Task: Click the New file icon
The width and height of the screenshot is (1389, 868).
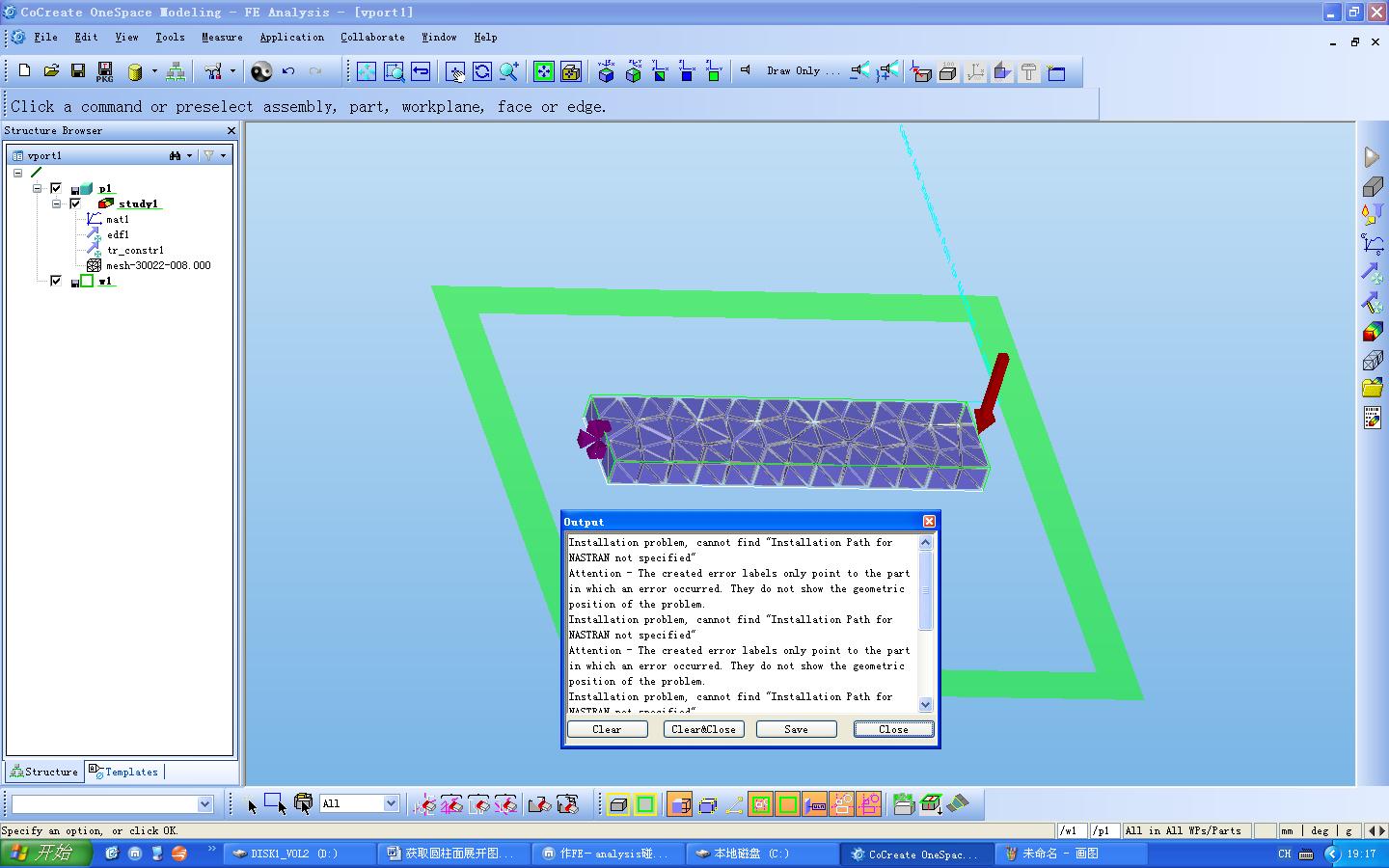Action: (25, 71)
